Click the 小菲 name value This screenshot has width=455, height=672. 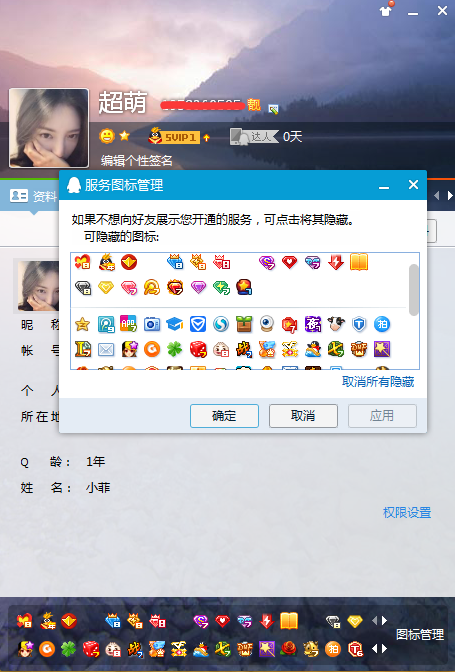(98, 487)
